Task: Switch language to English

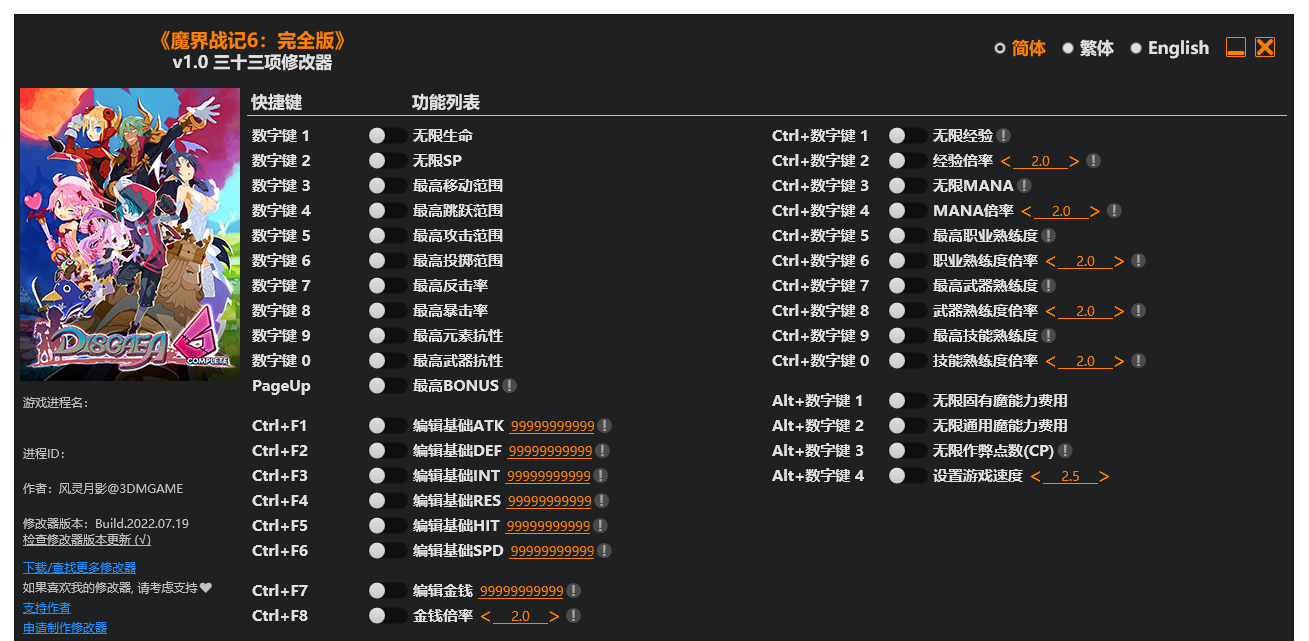Action: (x=1170, y=48)
